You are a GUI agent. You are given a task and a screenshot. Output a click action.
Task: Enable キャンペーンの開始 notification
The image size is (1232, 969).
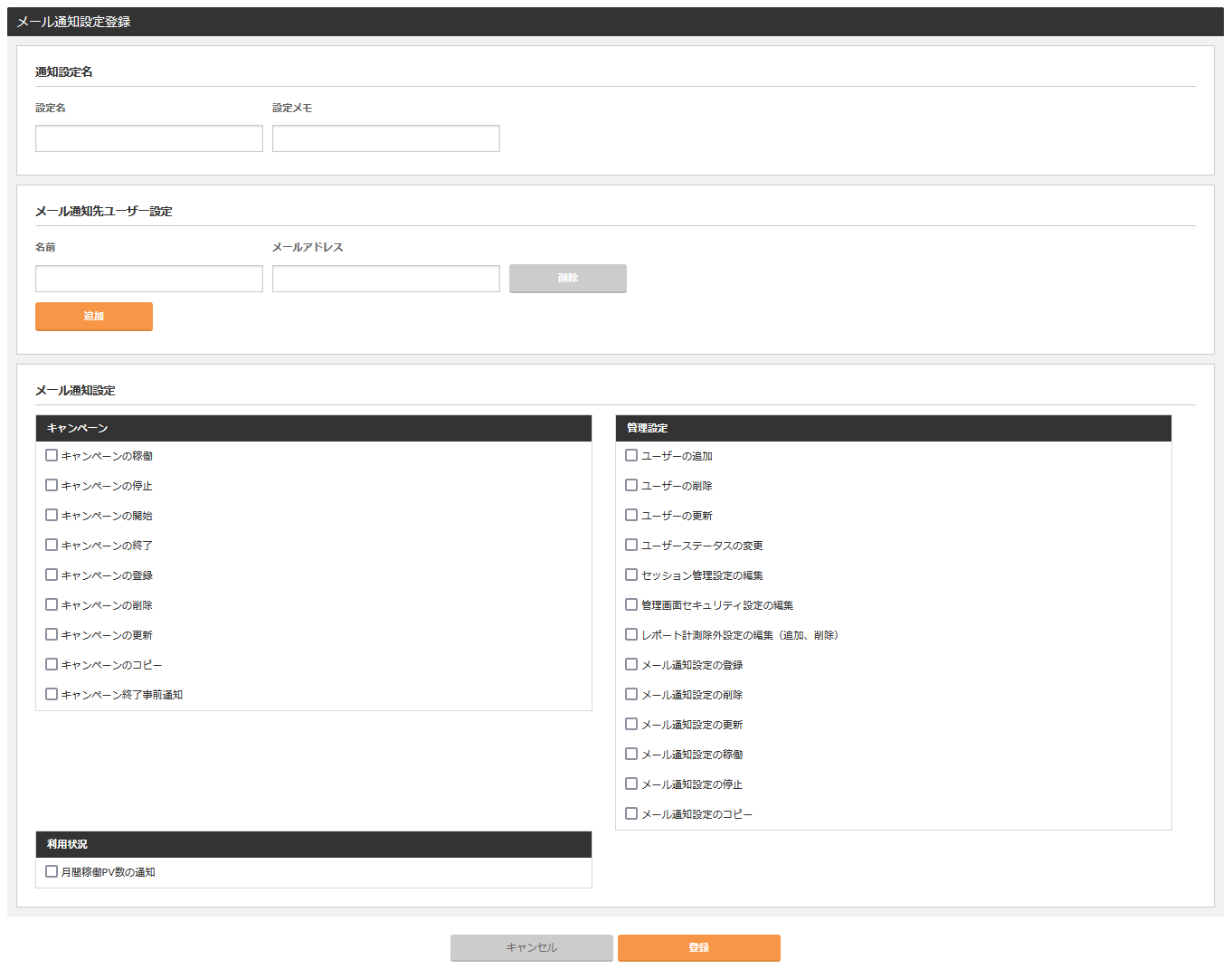52,516
